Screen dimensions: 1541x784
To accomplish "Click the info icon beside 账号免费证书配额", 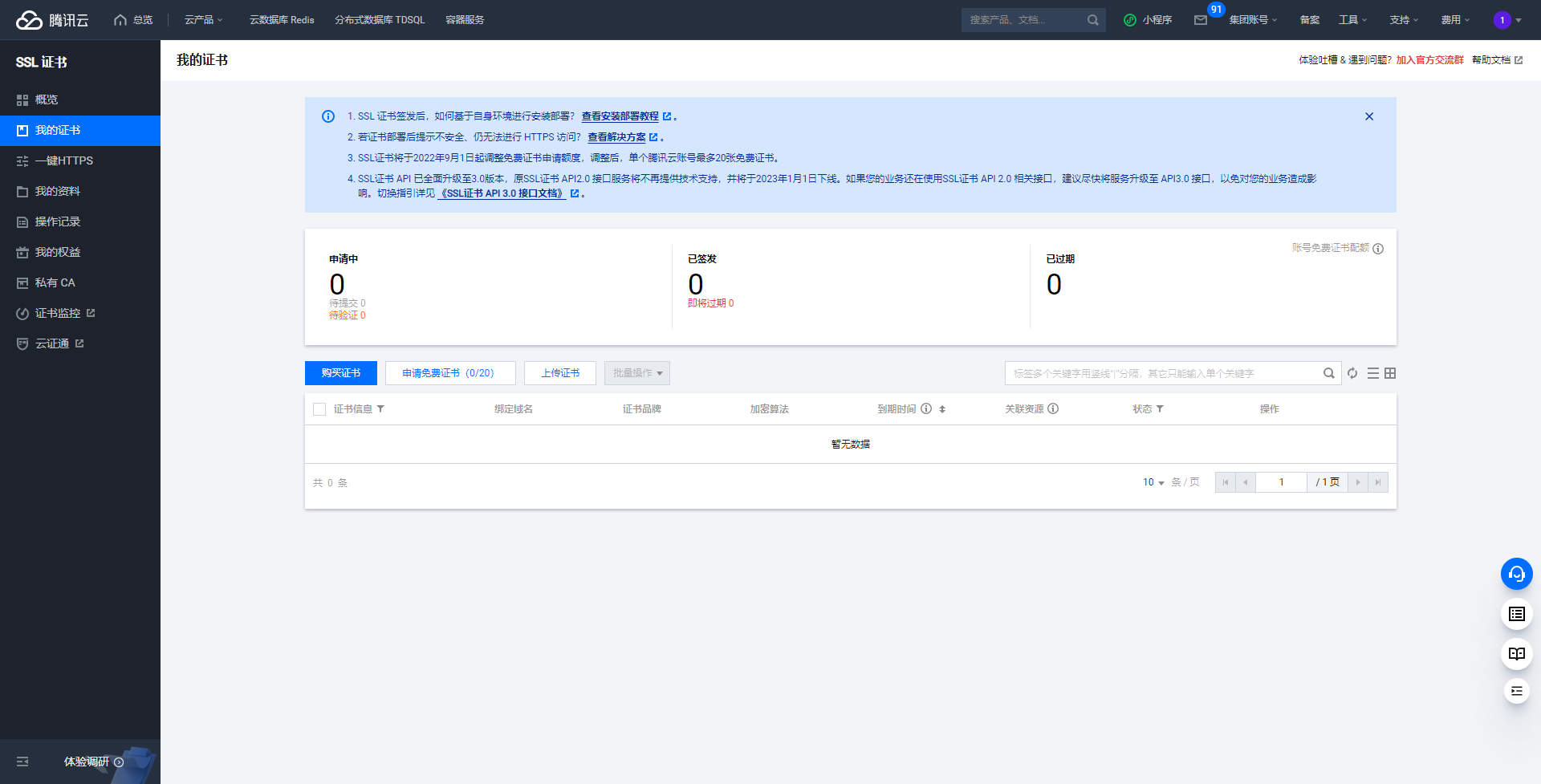I will [x=1378, y=249].
